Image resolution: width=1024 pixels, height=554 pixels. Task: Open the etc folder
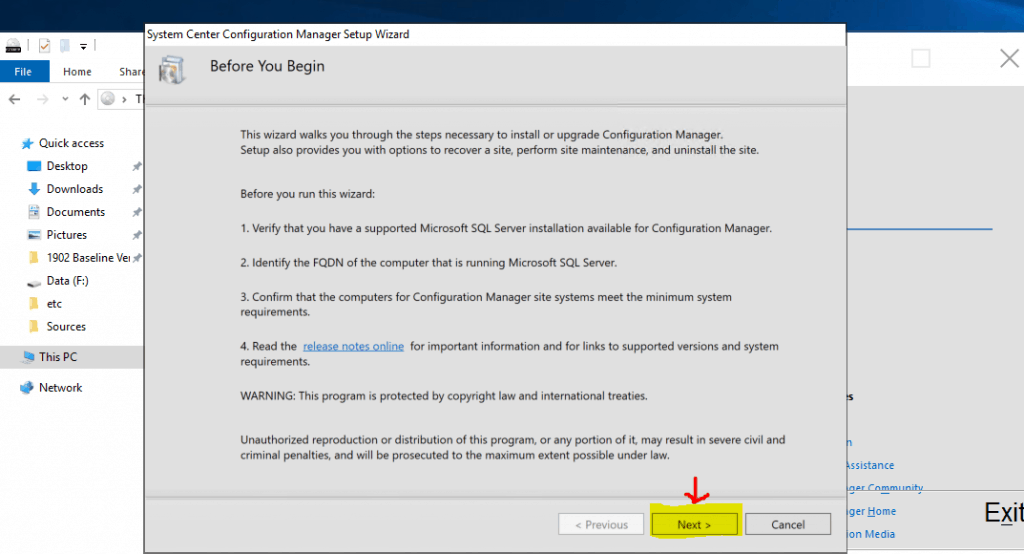coord(54,304)
